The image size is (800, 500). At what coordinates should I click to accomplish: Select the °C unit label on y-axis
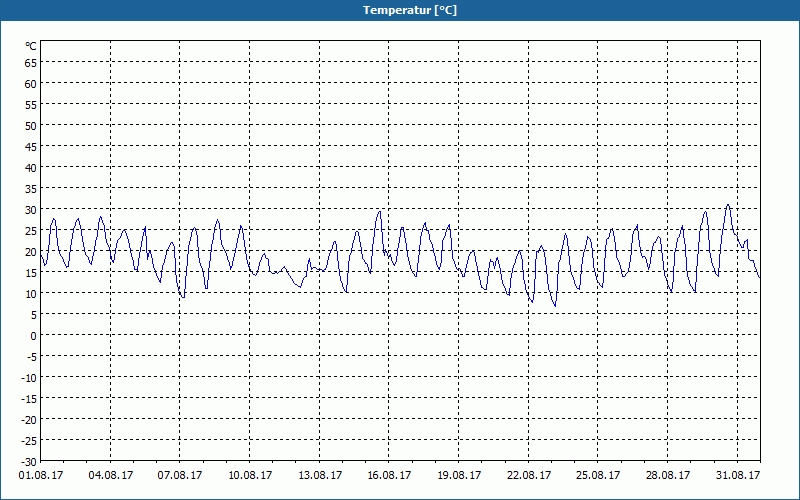[31, 46]
